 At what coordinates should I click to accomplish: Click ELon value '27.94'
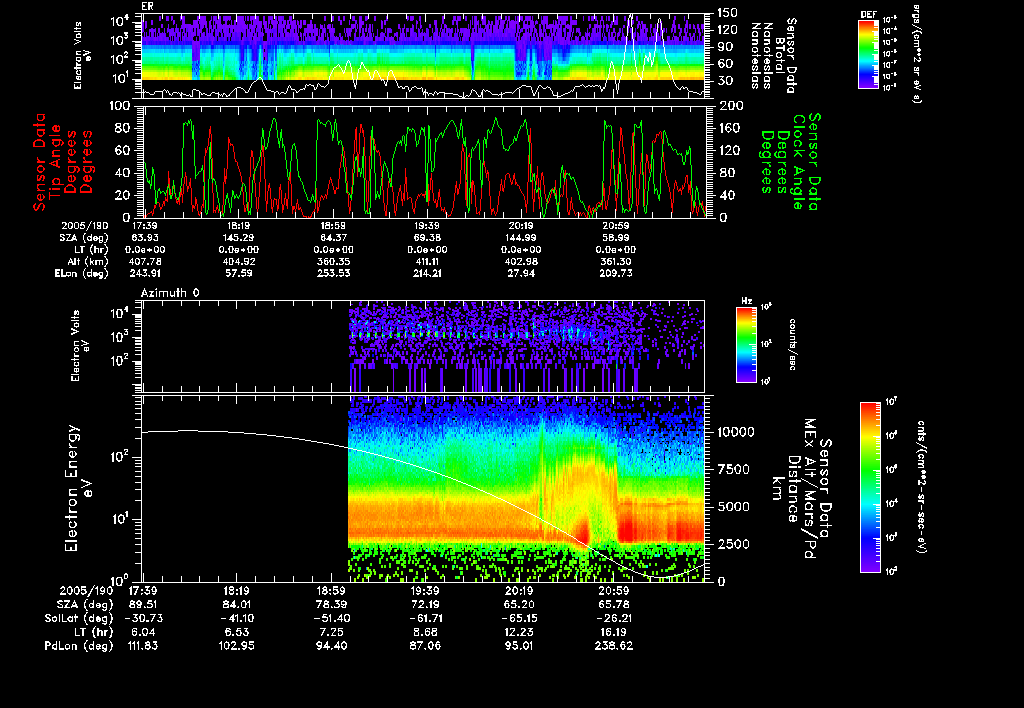[x=520, y=273]
